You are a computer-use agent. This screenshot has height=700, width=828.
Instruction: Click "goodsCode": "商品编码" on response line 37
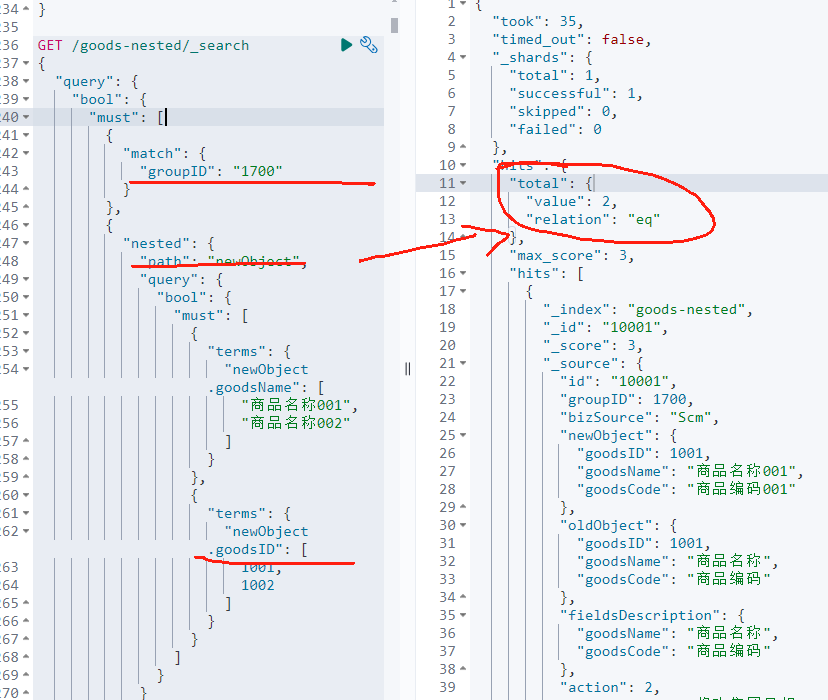click(673, 651)
